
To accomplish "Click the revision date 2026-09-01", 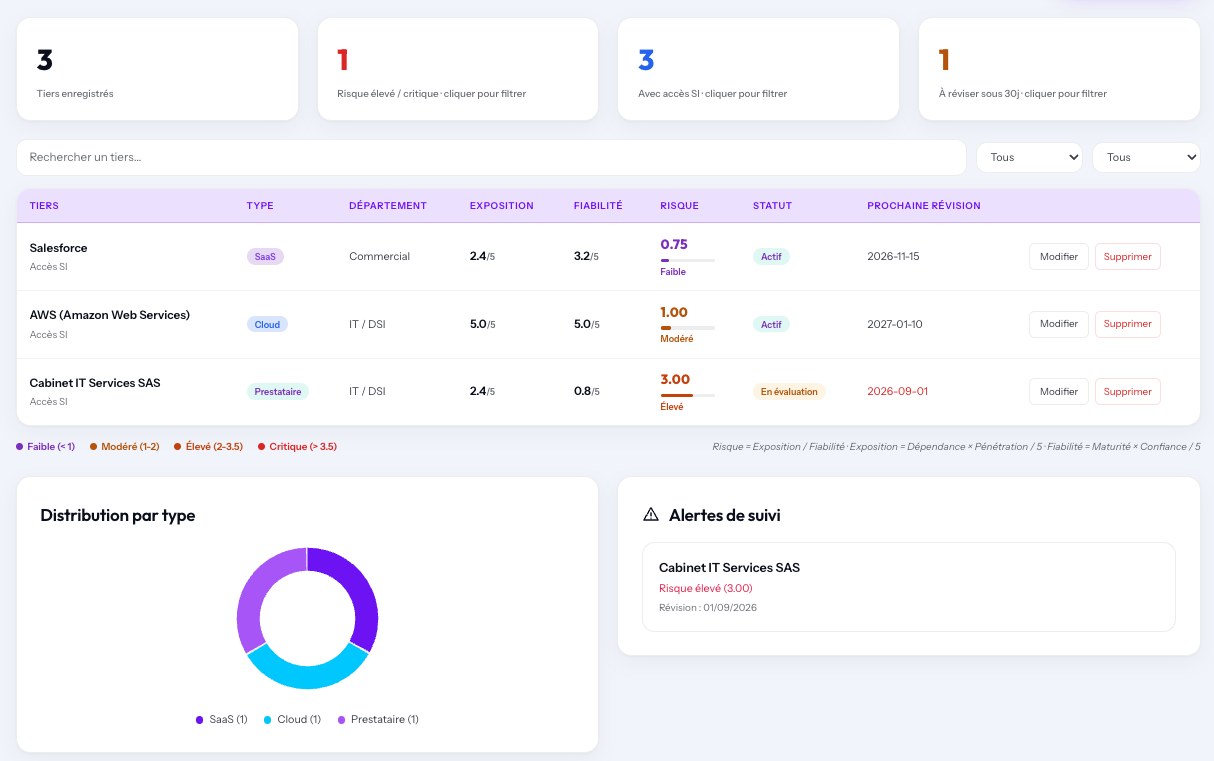I will tap(897, 392).
